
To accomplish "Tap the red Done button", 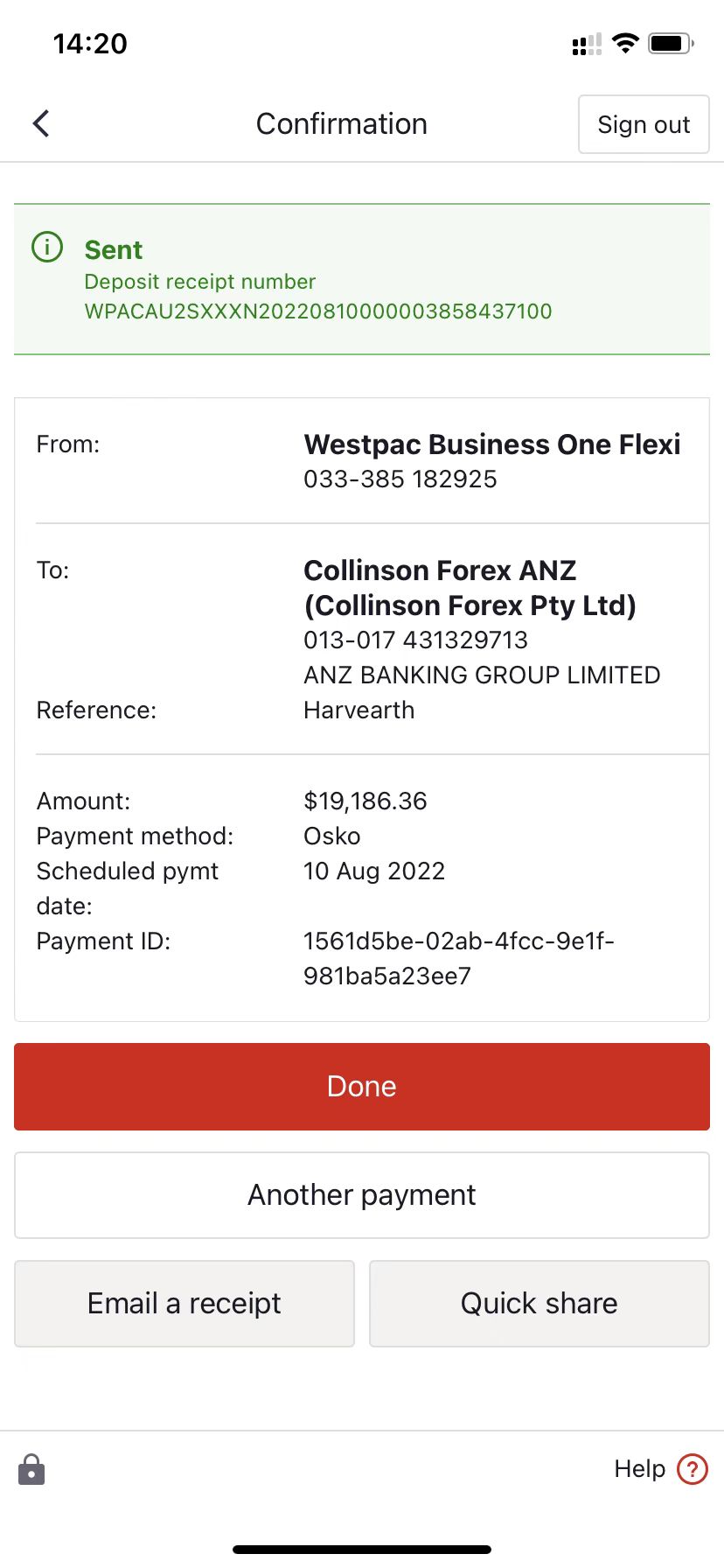I will pyautogui.click(x=362, y=1087).
